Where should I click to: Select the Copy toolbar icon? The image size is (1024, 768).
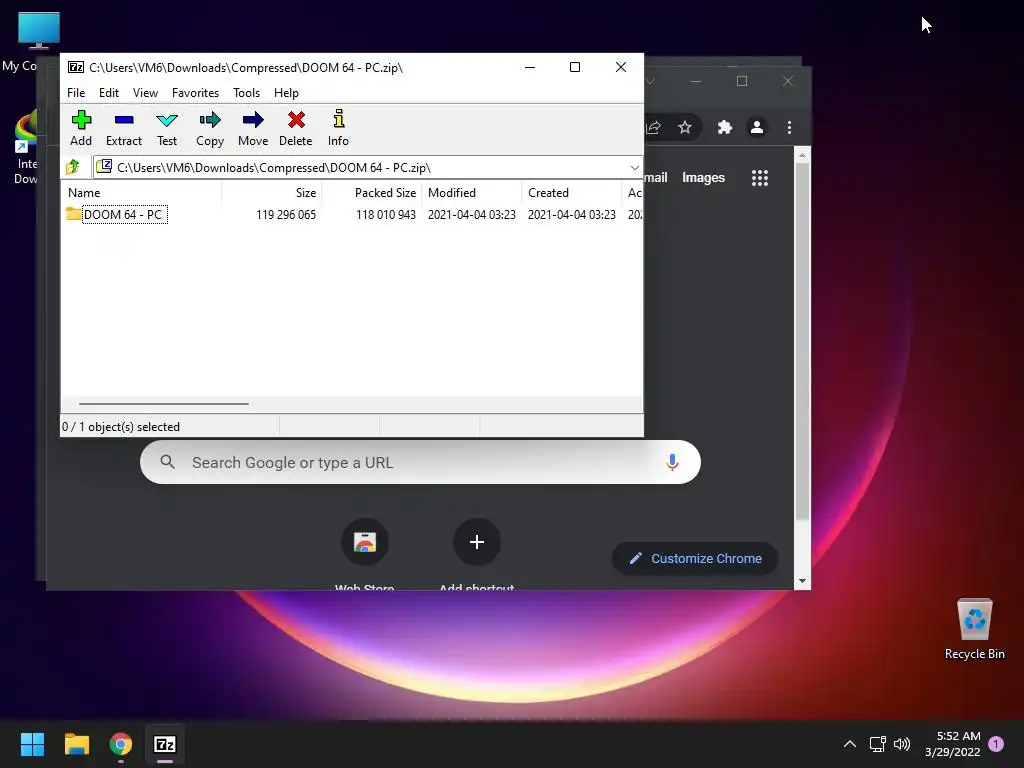pos(210,128)
